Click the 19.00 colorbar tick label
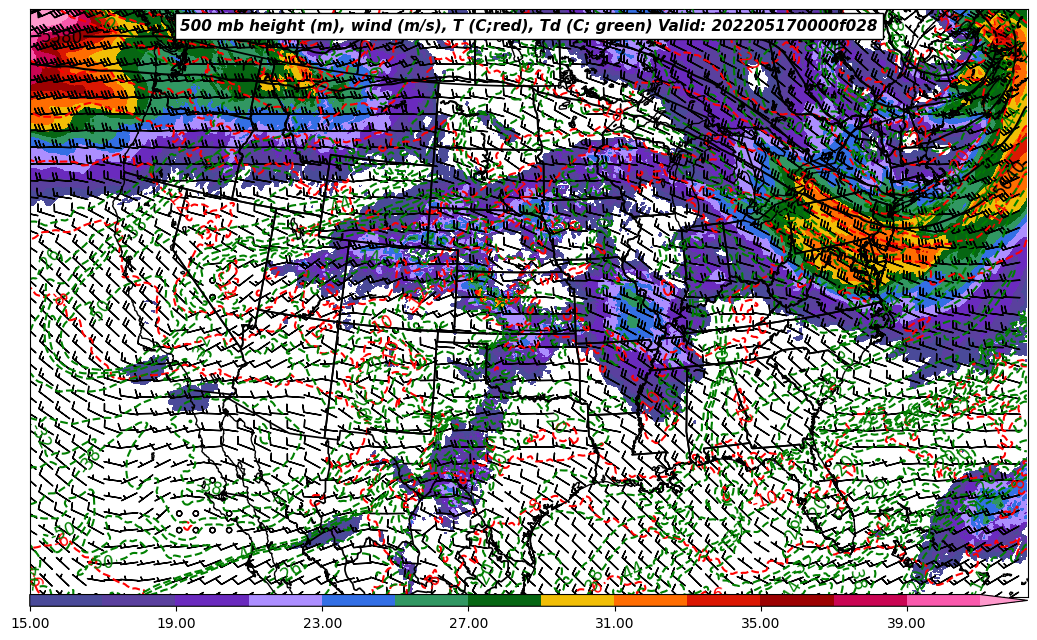This screenshot has height=640, width=1037. (x=176, y=623)
